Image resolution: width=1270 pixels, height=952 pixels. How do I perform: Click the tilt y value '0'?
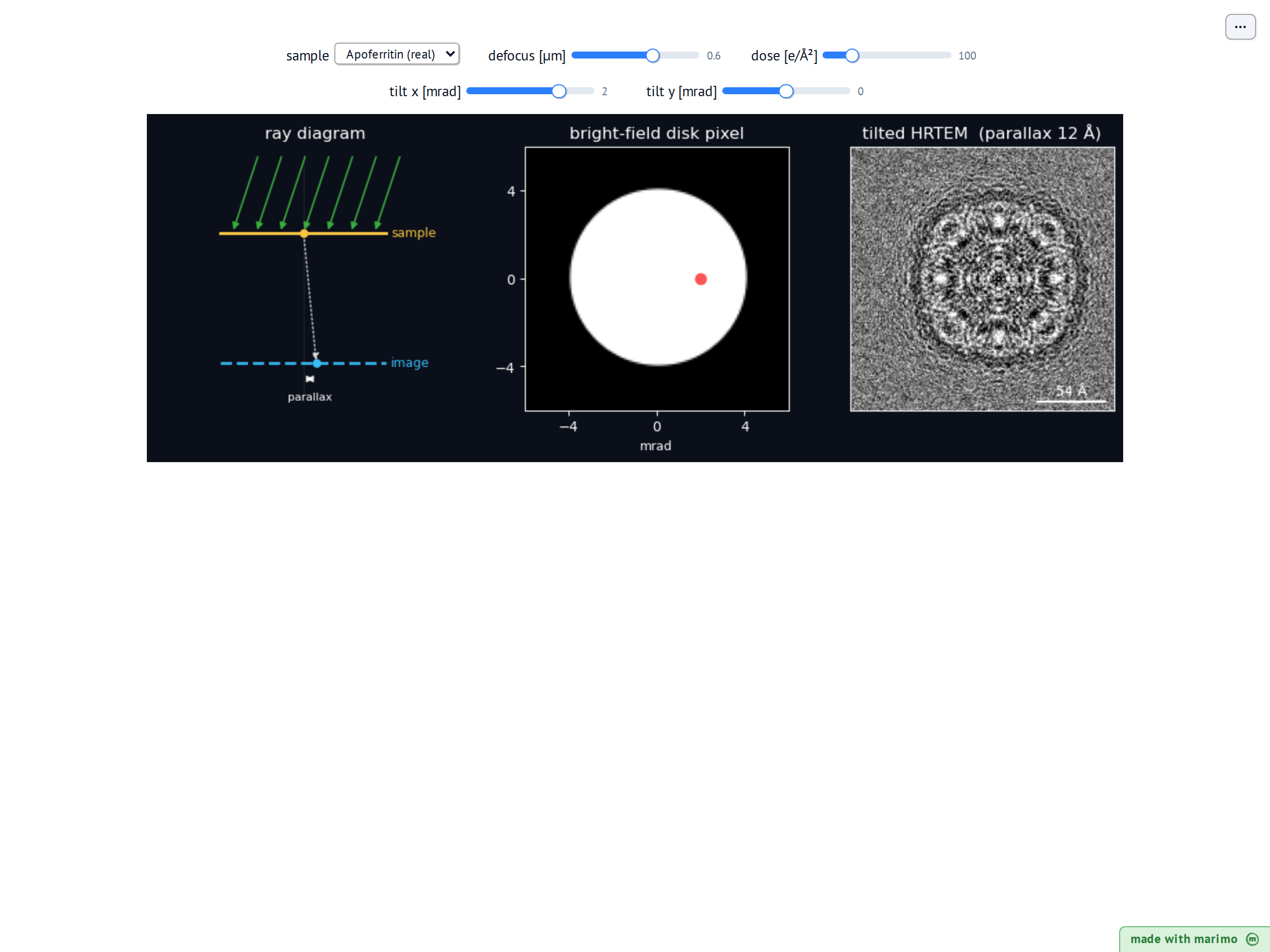click(x=860, y=91)
